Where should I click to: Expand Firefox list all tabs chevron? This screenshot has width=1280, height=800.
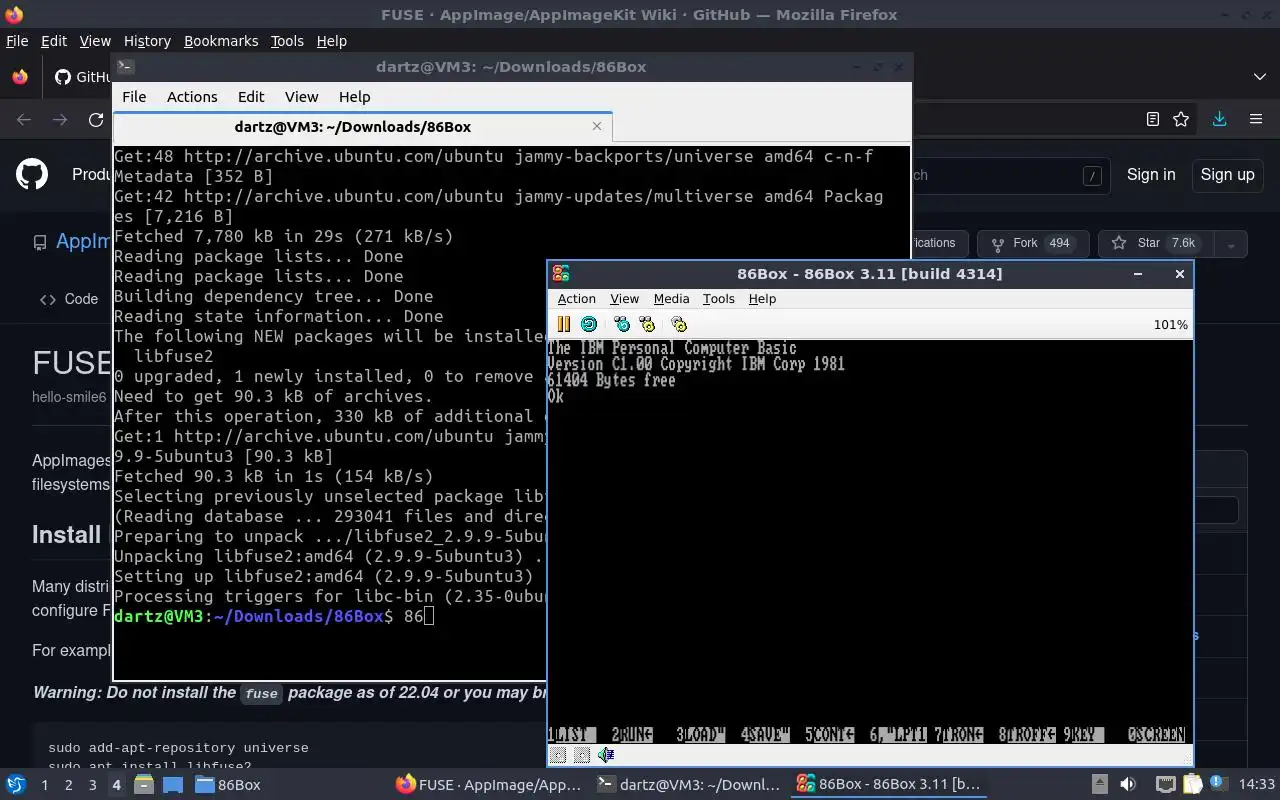[1259, 77]
